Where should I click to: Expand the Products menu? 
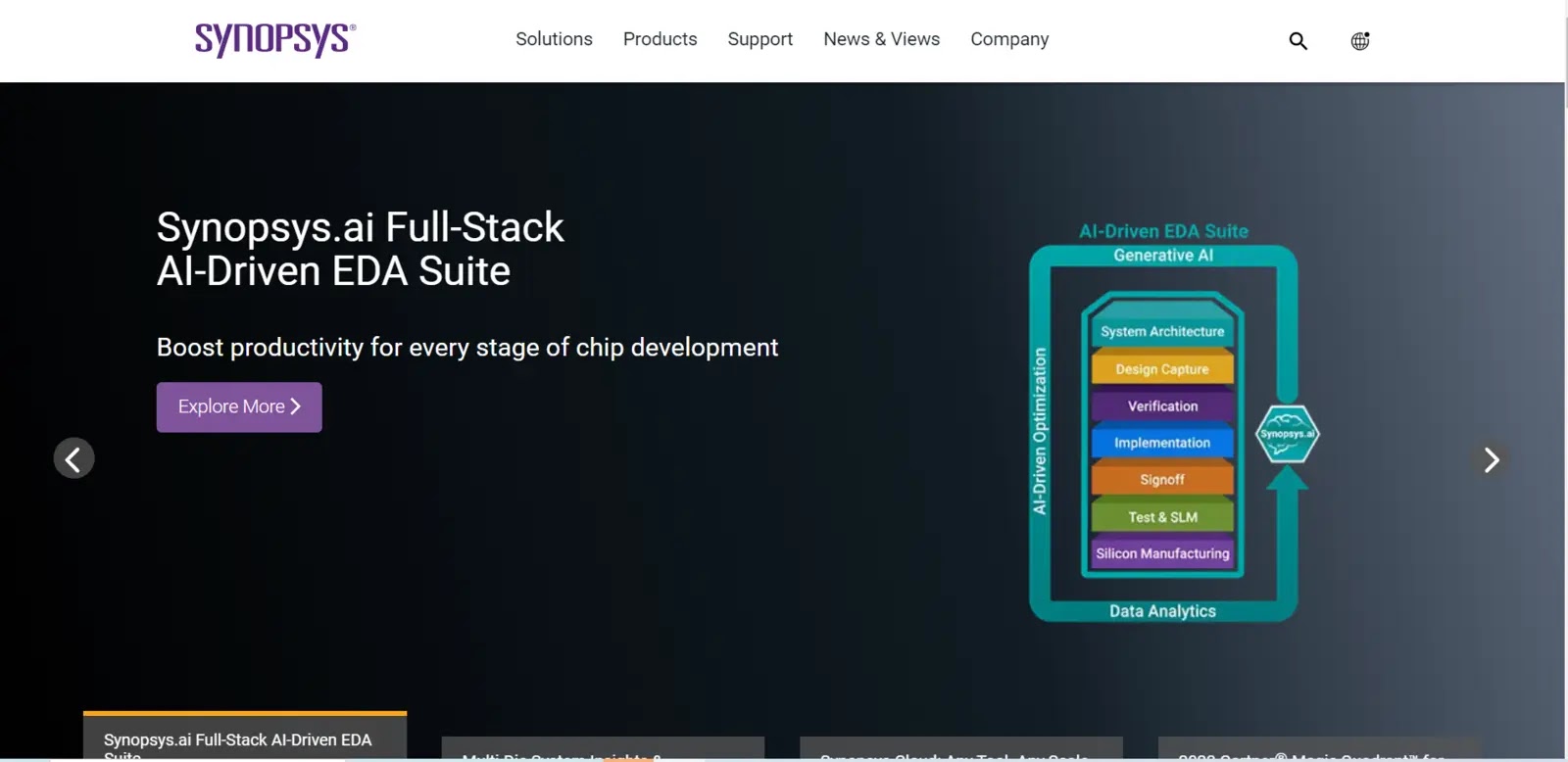660,39
